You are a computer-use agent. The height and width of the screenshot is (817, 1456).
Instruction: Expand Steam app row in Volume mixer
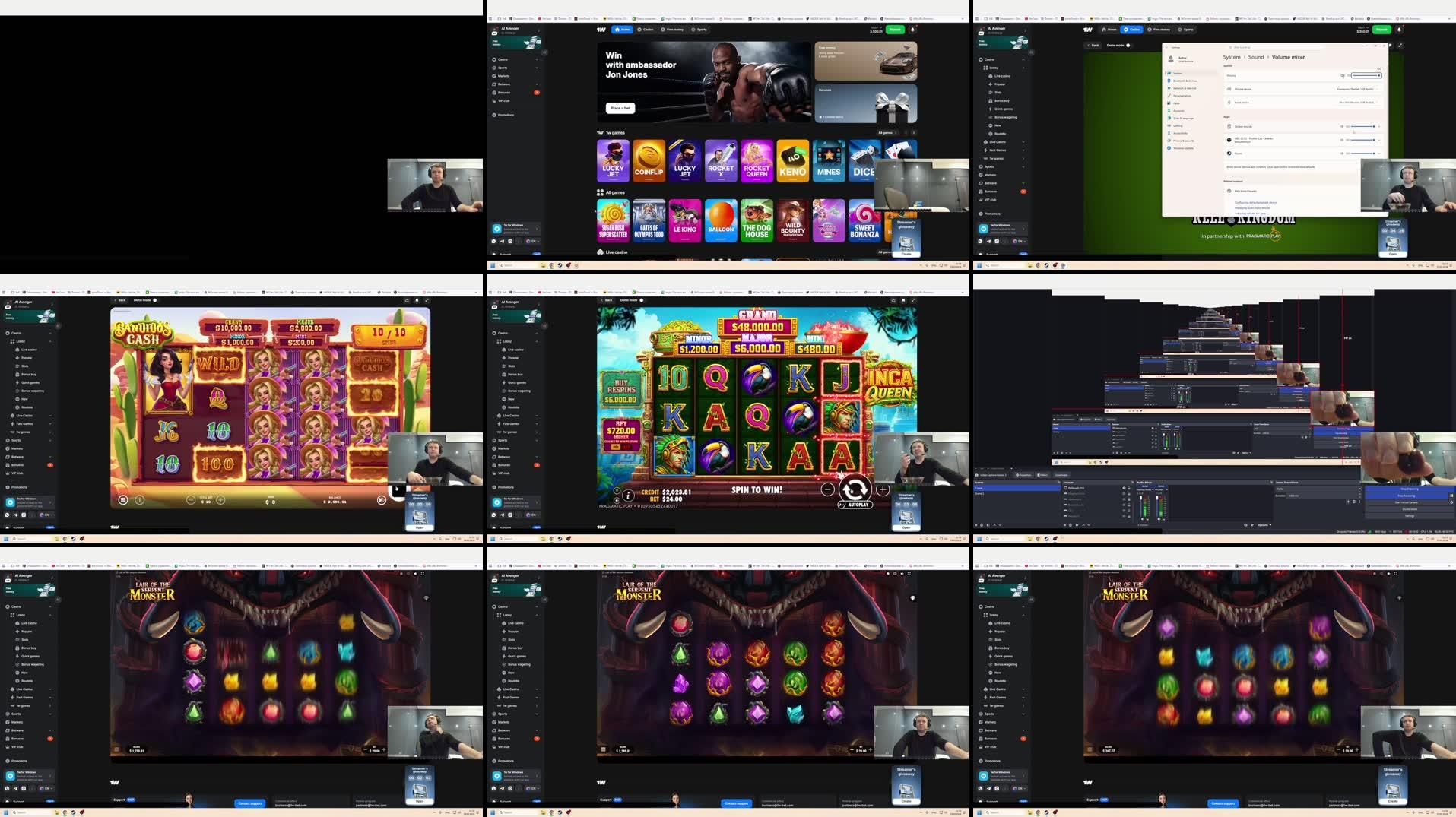(1379, 154)
